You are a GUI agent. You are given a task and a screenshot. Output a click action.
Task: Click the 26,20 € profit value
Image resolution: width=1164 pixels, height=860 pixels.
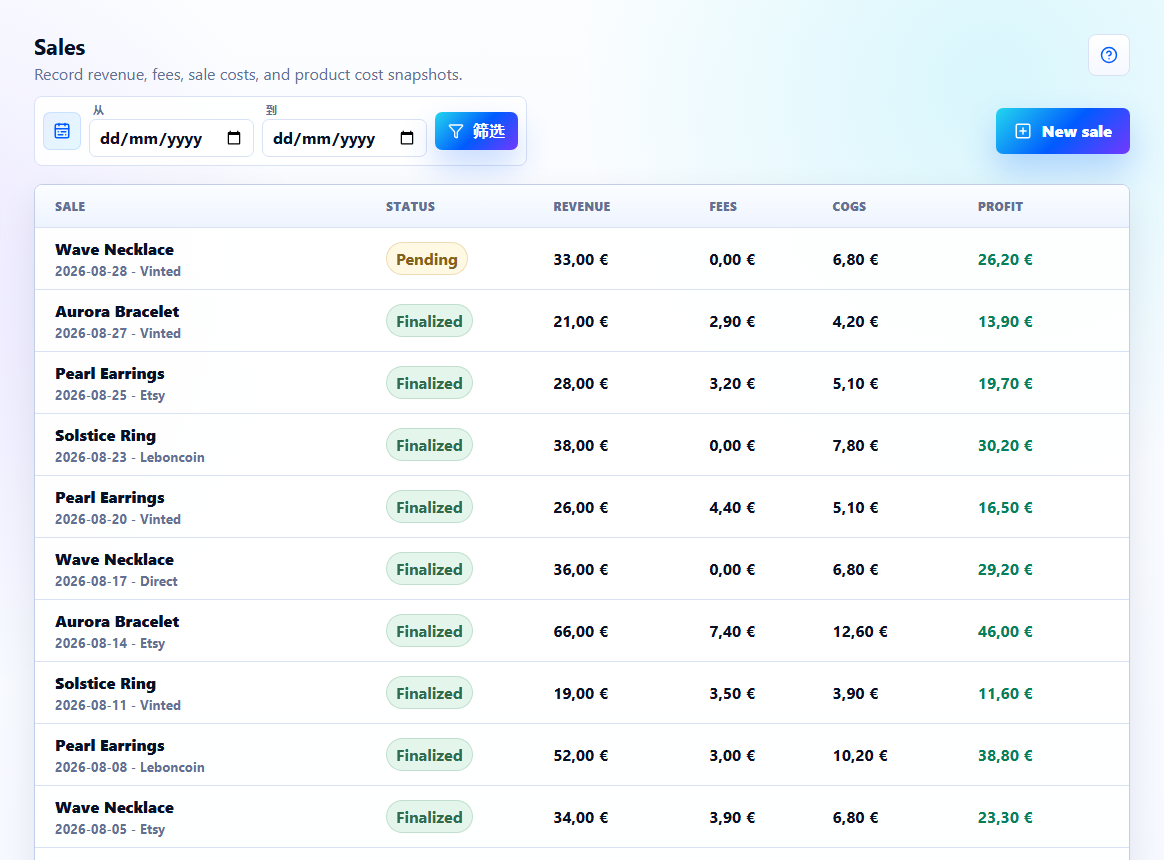[x=1005, y=259]
